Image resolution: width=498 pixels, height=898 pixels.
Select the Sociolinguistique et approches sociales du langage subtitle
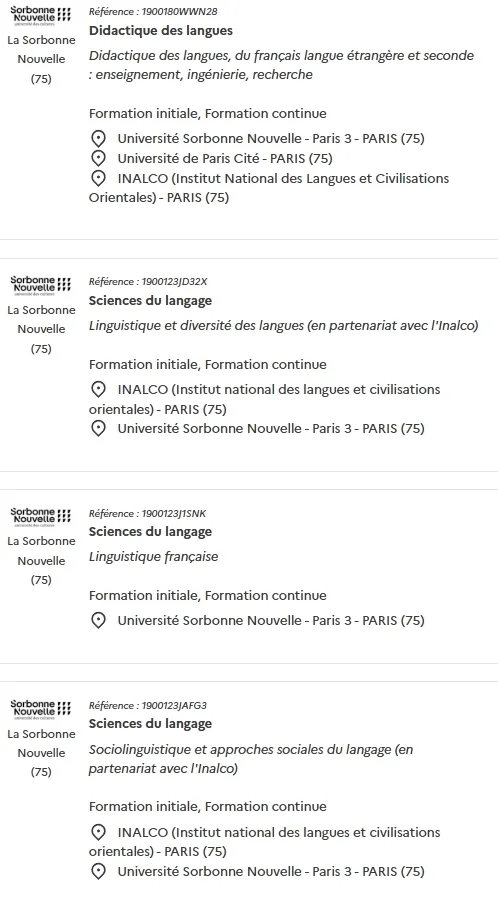click(251, 759)
